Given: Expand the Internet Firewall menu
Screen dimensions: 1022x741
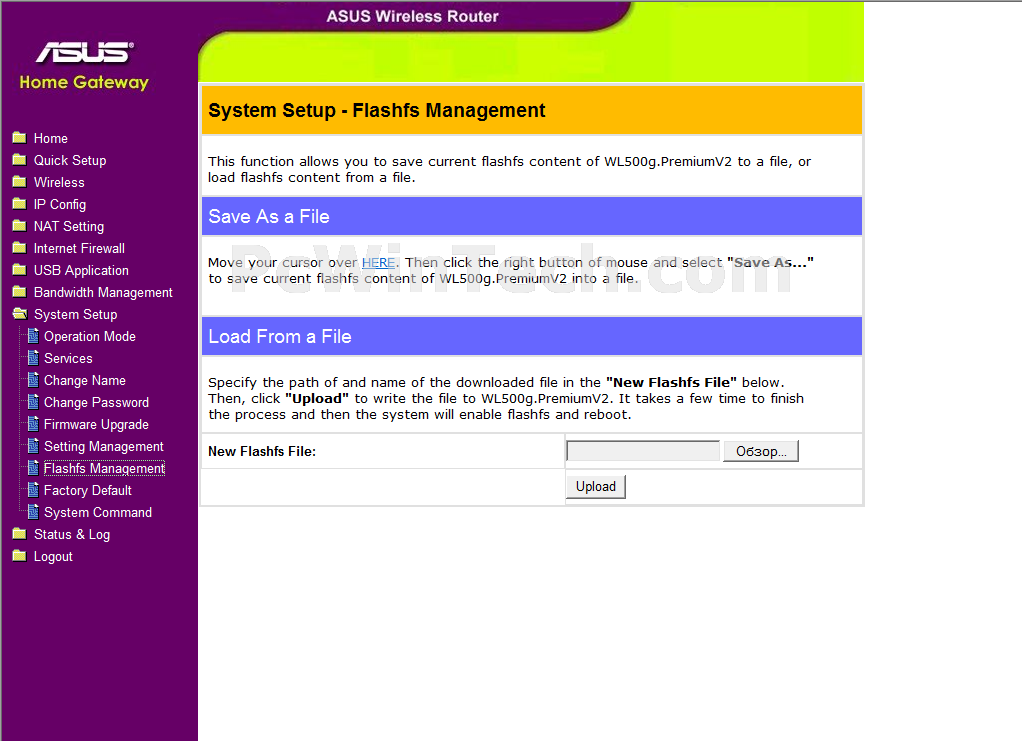Looking at the screenshot, I should pos(80,248).
